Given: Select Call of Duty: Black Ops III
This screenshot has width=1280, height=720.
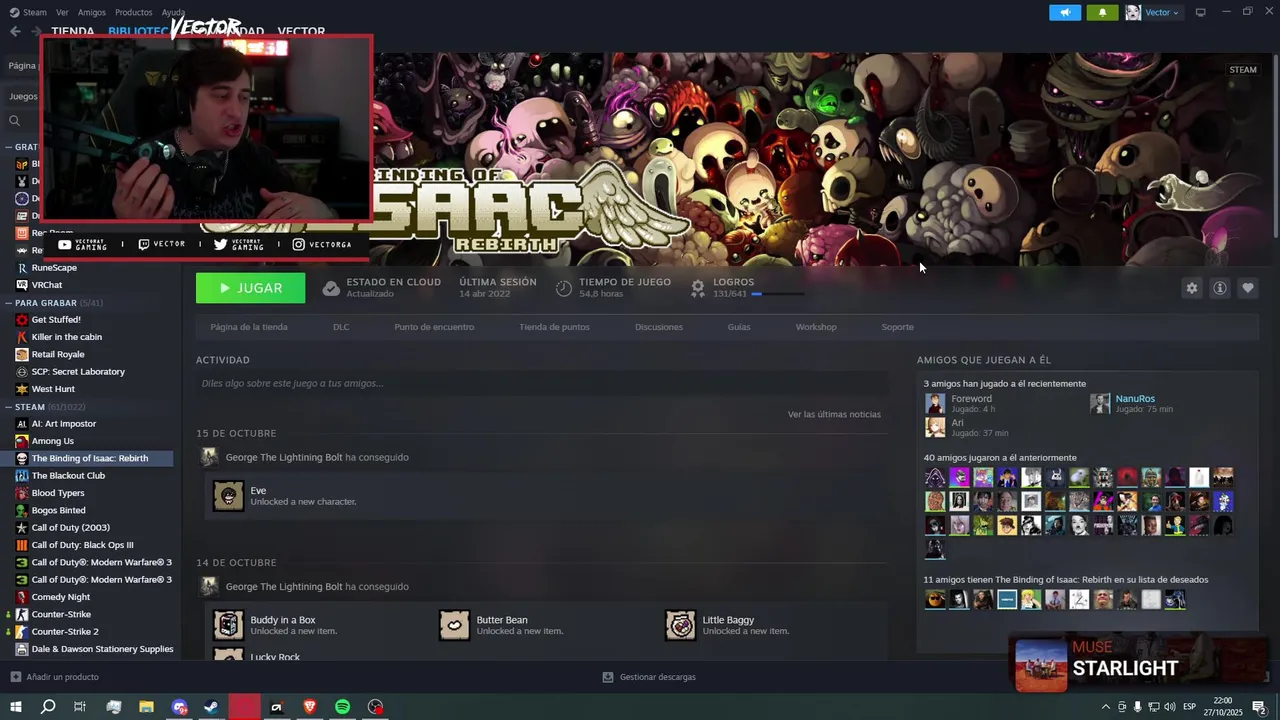Looking at the screenshot, I should tap(87, 545).
